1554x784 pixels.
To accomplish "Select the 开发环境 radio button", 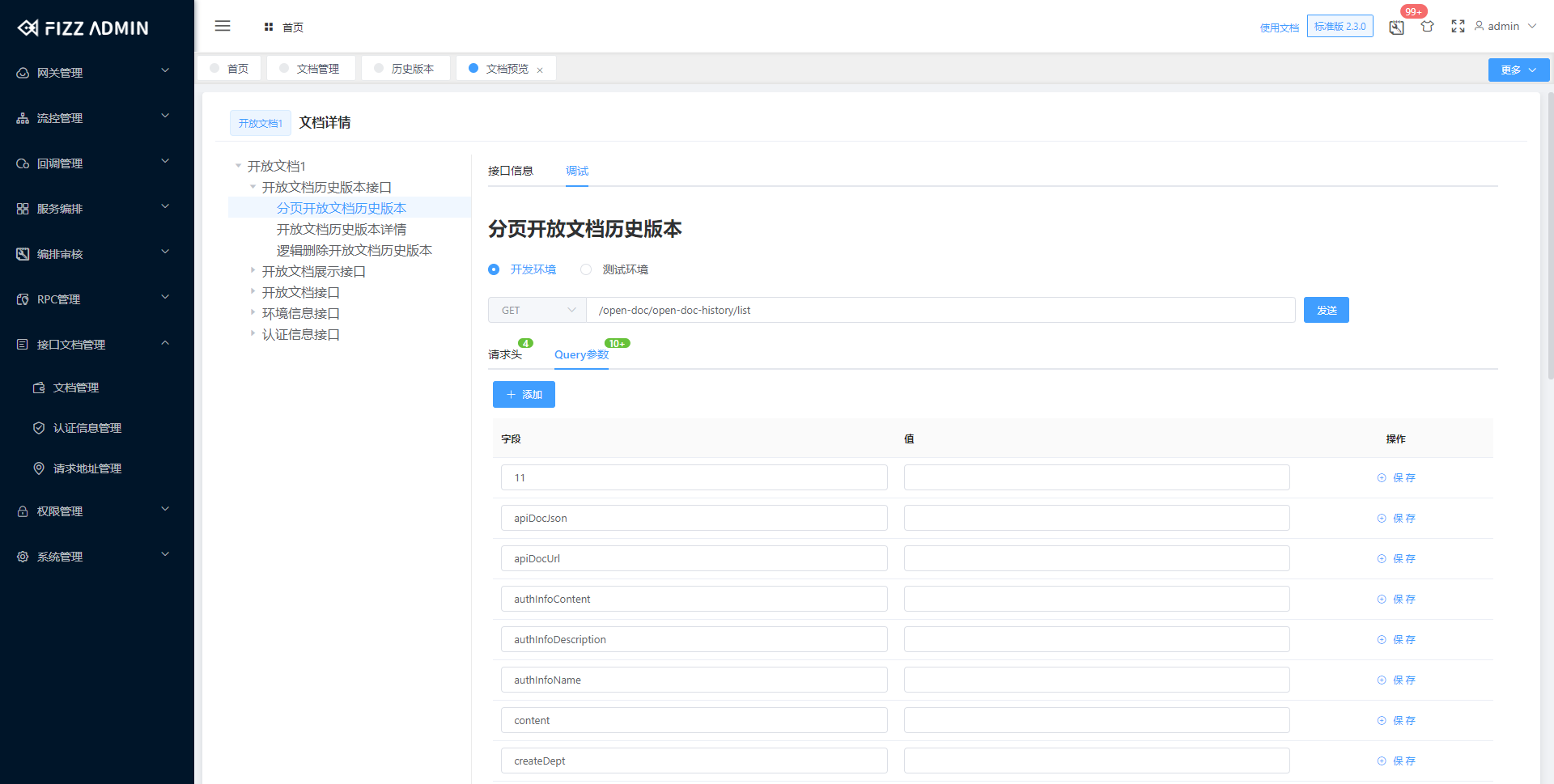I will 494,269.
